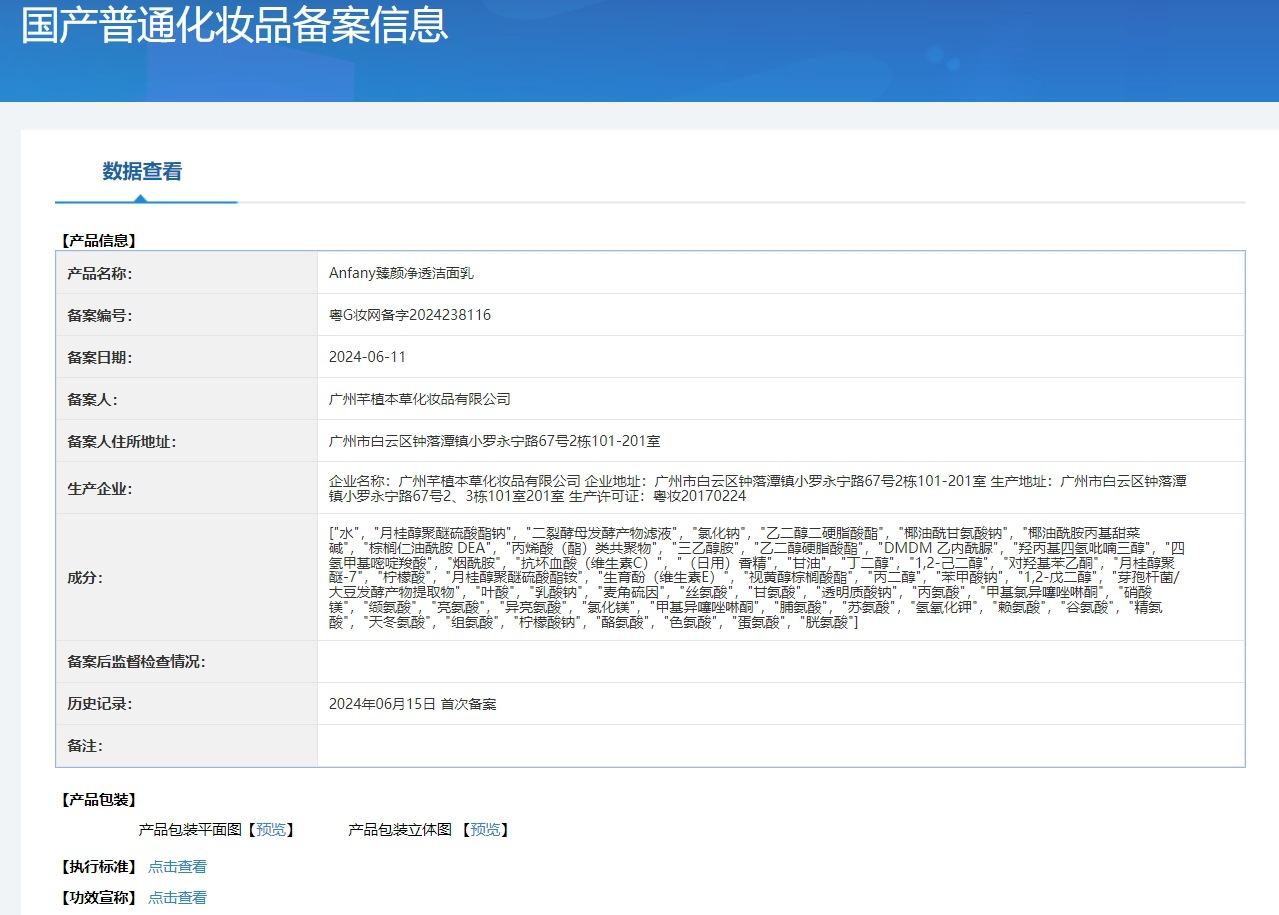1279x915 pixels.
Task: Open 点击查看 link next to 执行标准
Action: click(x=177, y=867)
